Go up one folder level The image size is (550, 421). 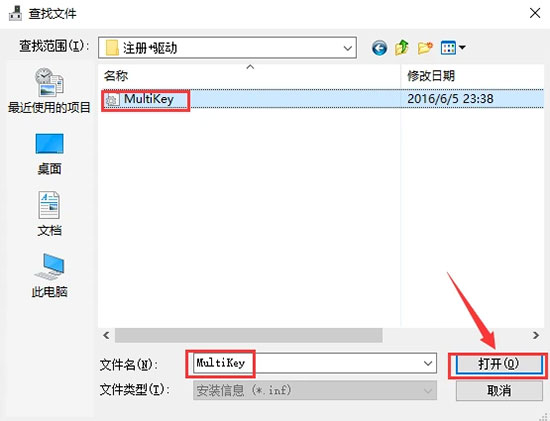402,47
